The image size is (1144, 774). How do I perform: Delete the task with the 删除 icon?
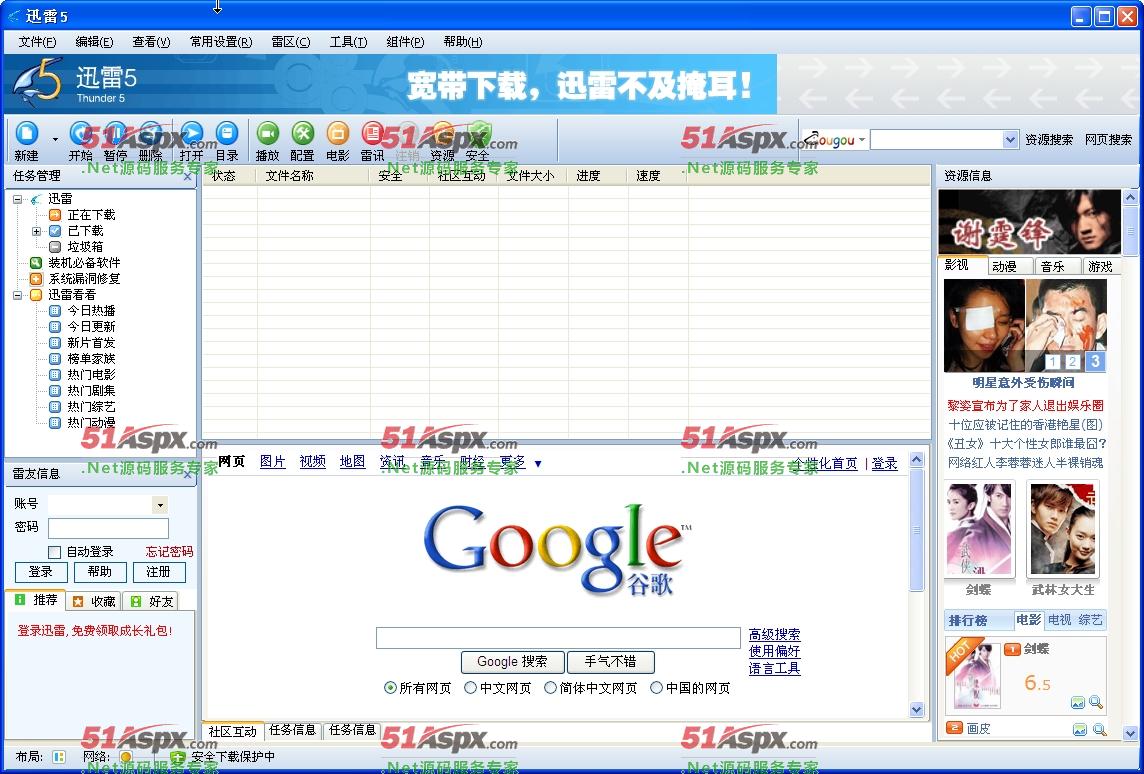pos(150,133)
